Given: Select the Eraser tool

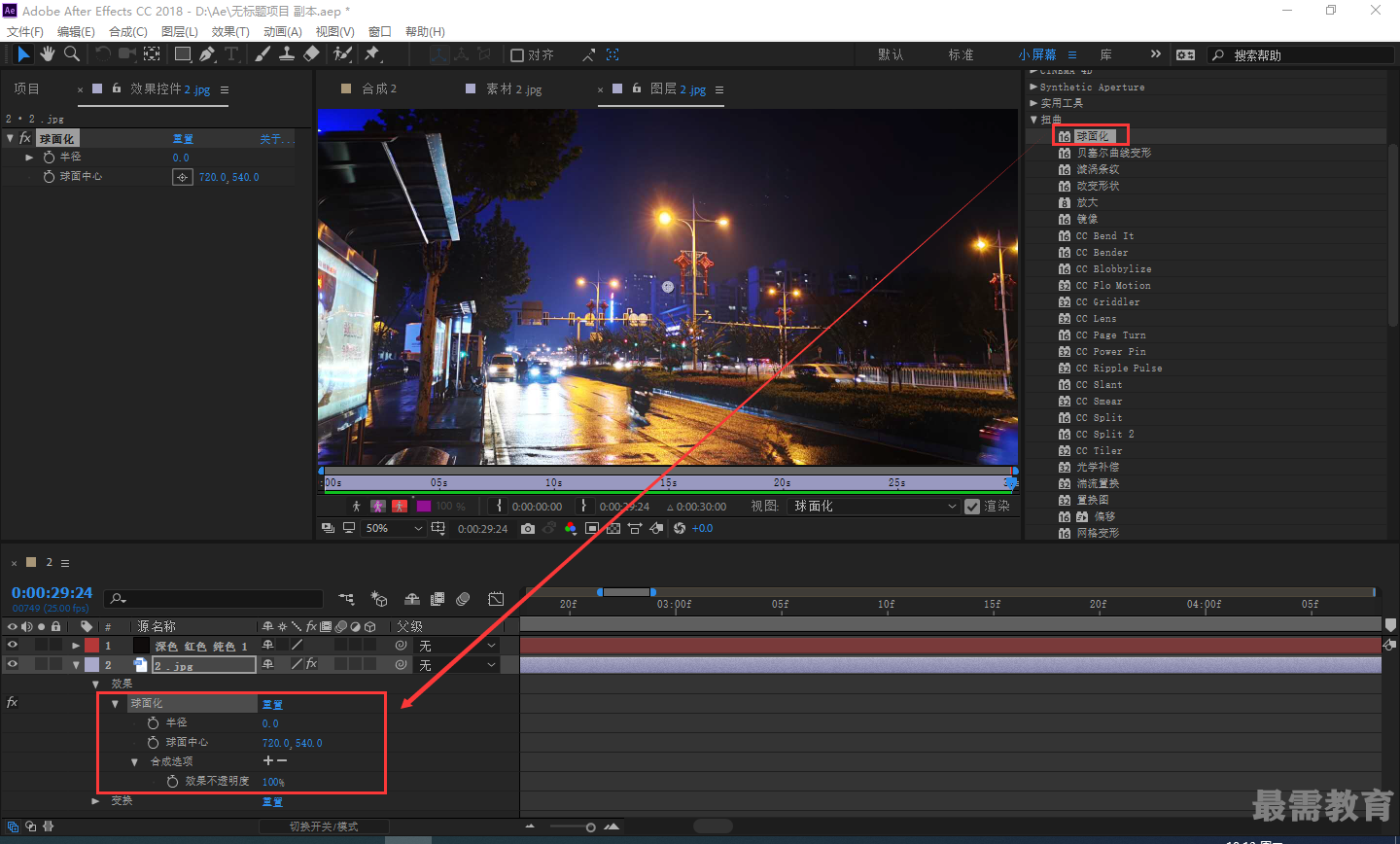Looking at the screenshot, I should pos(311,54).
